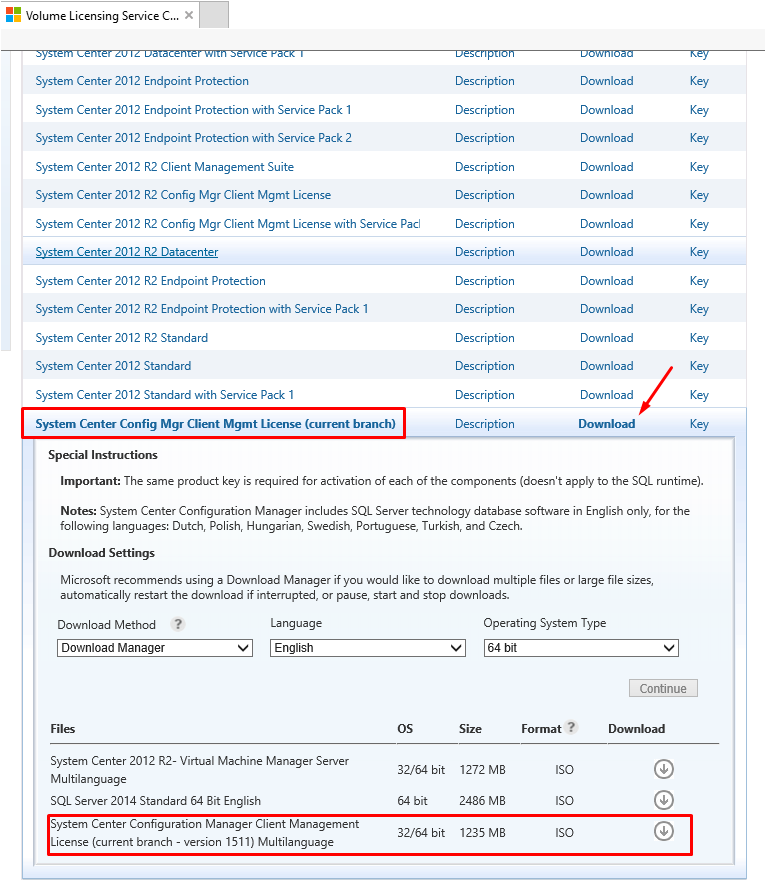Click download icon for Configuration Manager Client Management License
This screenshot has width=768, height=889.
point(663,832)
